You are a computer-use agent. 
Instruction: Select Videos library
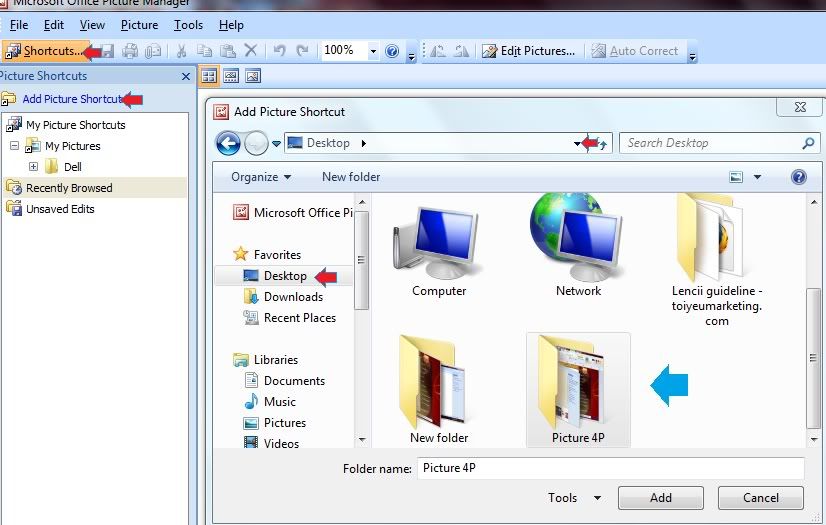[x=281, y=443]
